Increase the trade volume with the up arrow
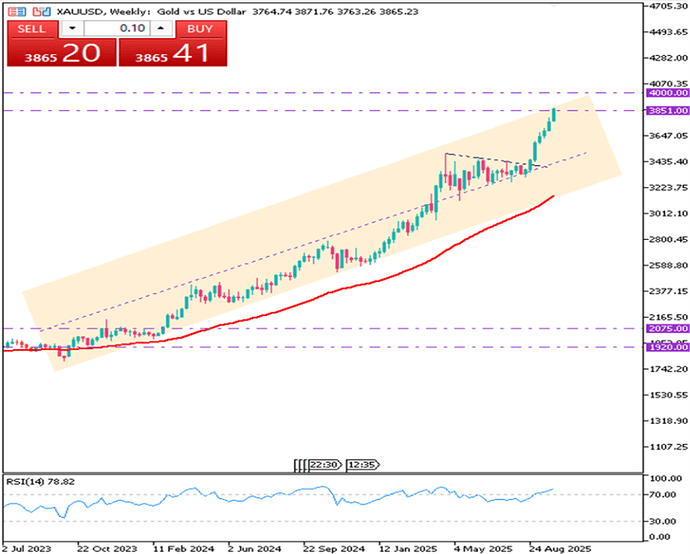Image resolution: width=690 pixels, height=554 pixels. point(162,29)
